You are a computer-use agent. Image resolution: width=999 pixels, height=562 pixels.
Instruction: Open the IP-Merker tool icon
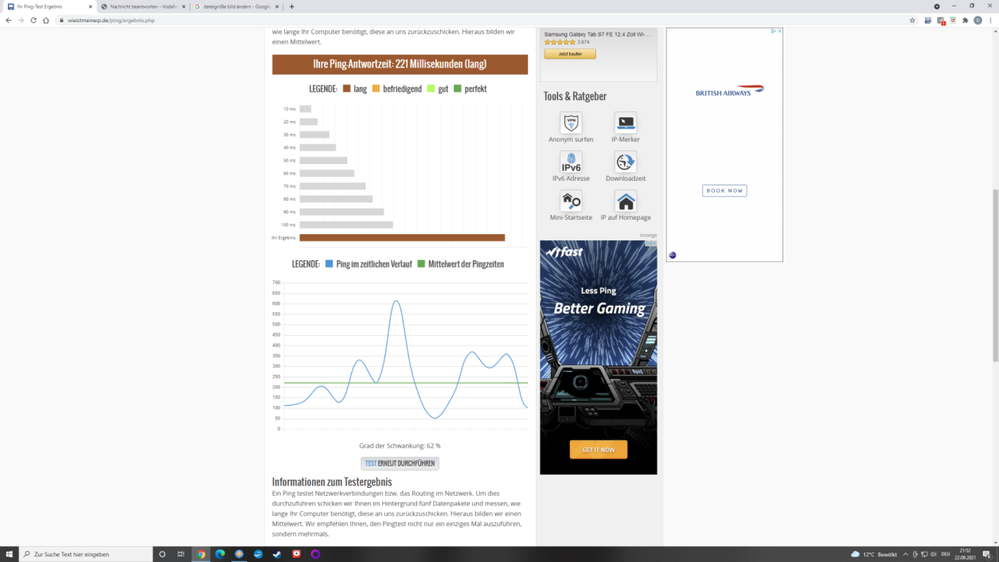click(626, 122)
